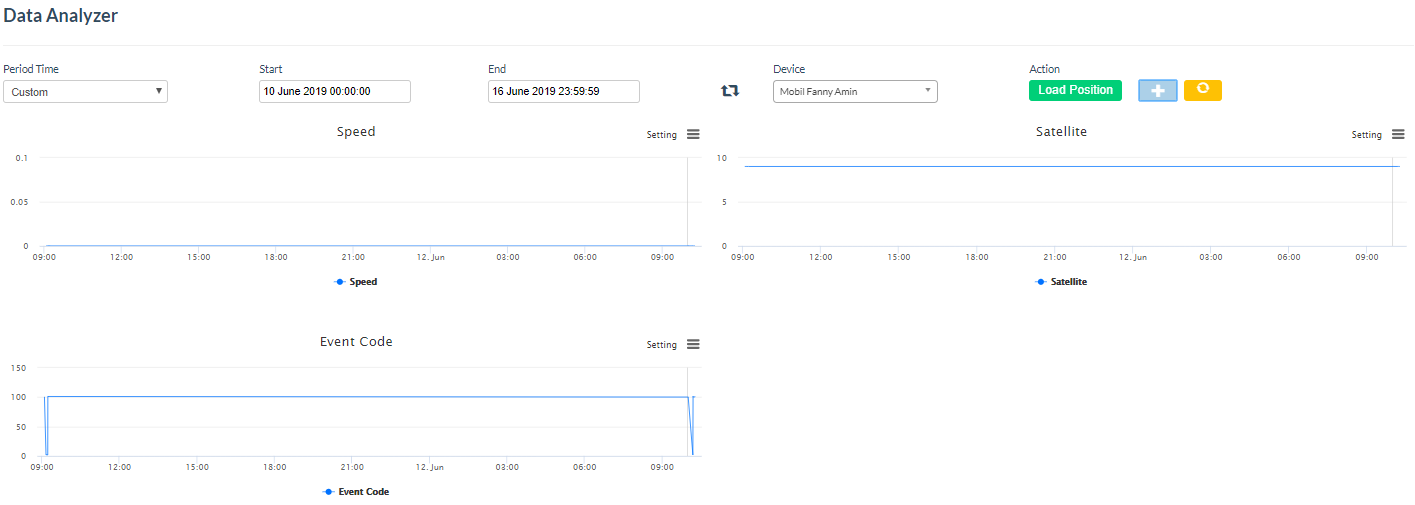Open the Period Time dropdown
Image resolution: width=1415 pixels, height=505 pixels.
click(x=85, y=92)
